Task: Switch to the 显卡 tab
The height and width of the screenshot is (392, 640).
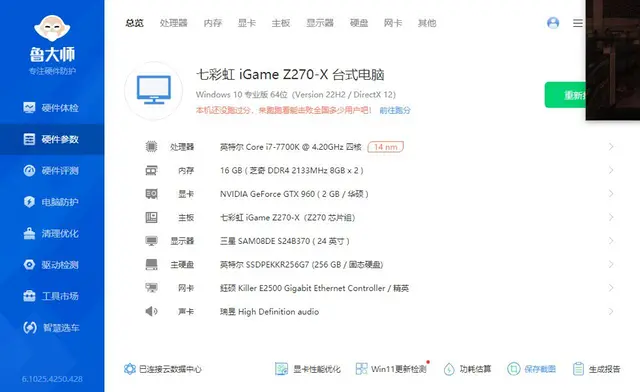Action: tap(247, 23)
